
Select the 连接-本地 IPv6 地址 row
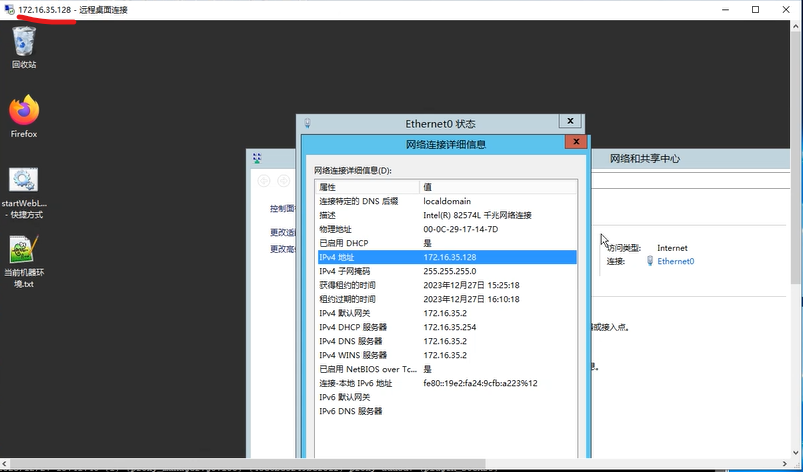click(x=446, y=383)
